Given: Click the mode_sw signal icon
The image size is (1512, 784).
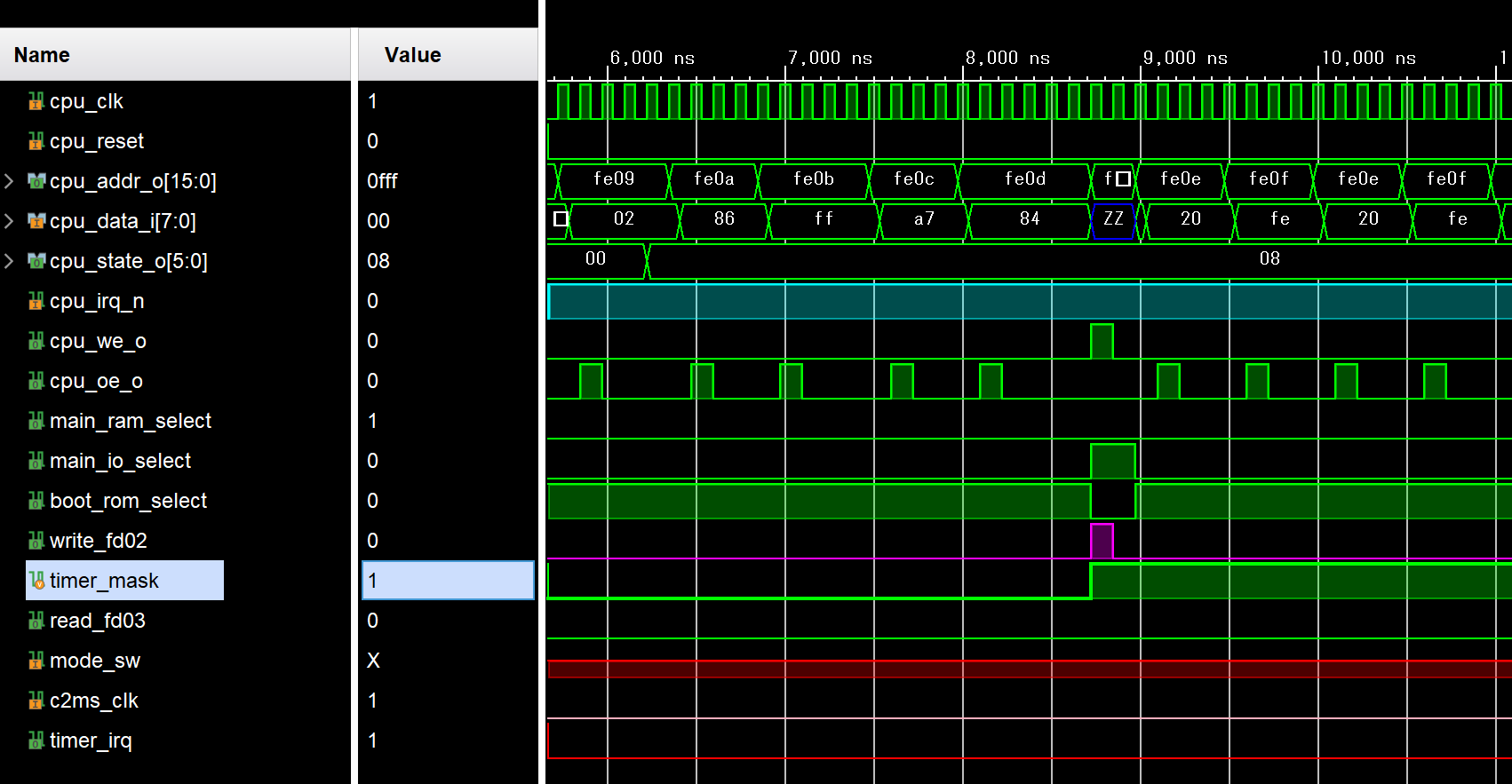Looking at the screenshot, I should click(36, 661).
